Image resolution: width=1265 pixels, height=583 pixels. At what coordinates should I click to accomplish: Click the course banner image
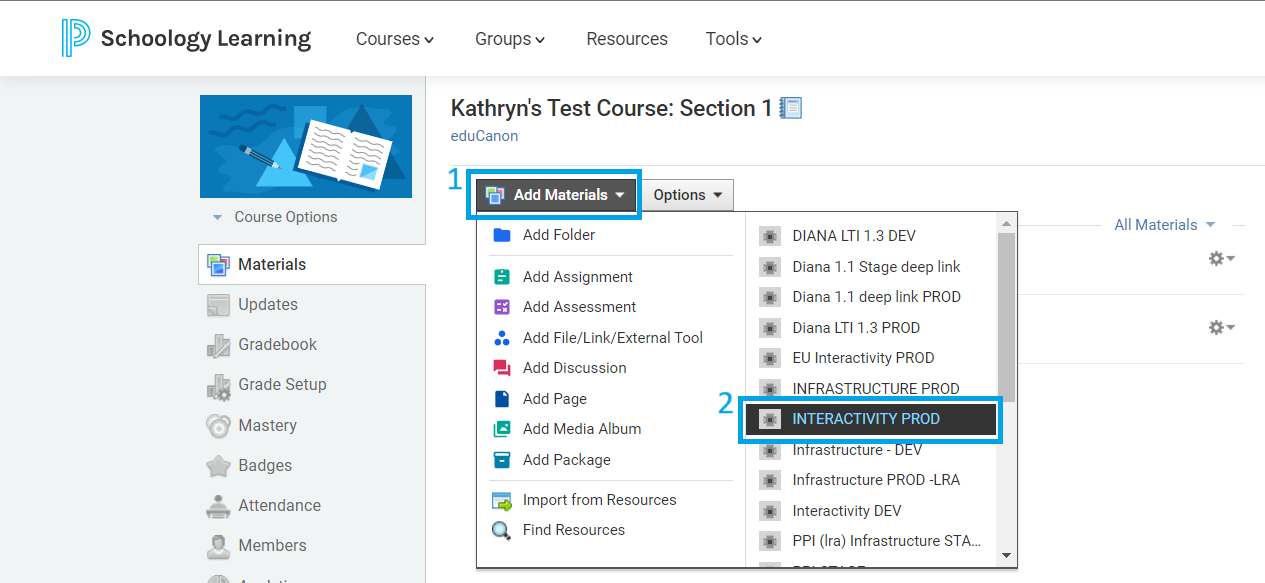(x=306, y=146)
